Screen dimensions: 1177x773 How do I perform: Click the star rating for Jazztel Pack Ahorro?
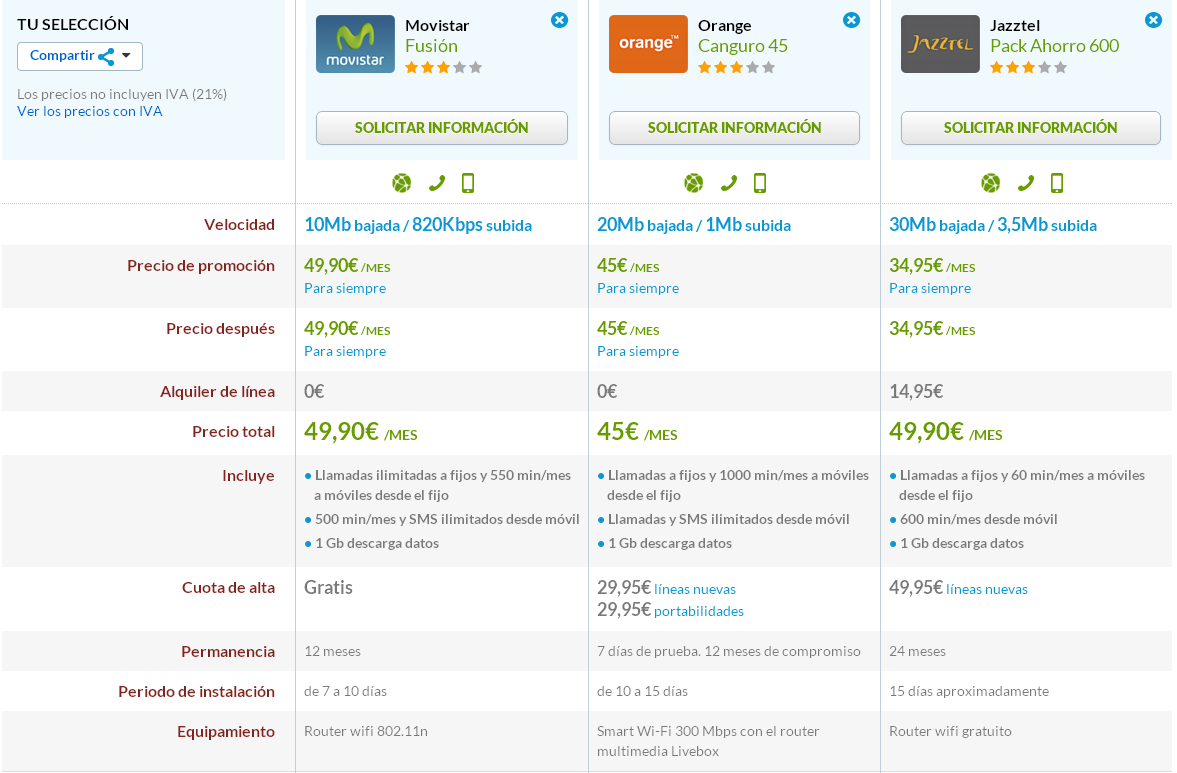point(1028,68)
